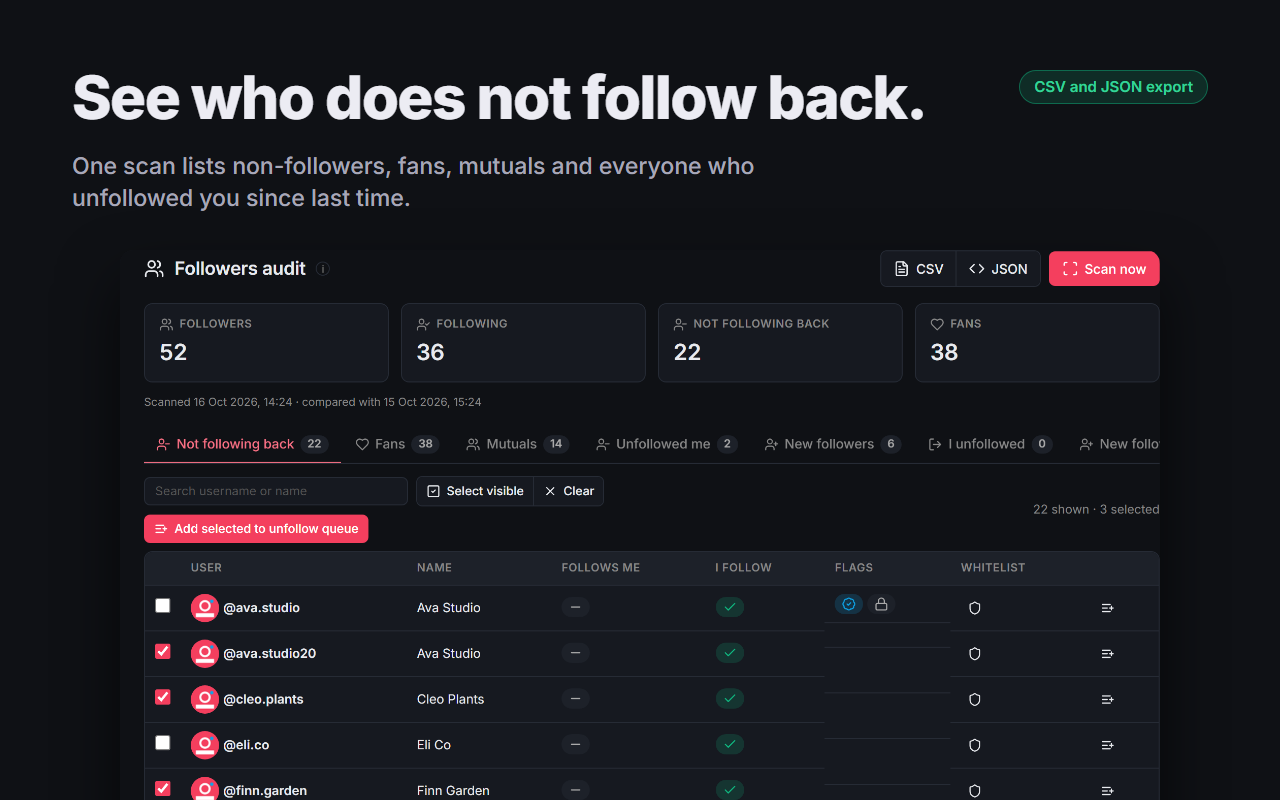Focus the Search username or name field
This screenshot has width=1280, height=800.
[x=276, y=491]
